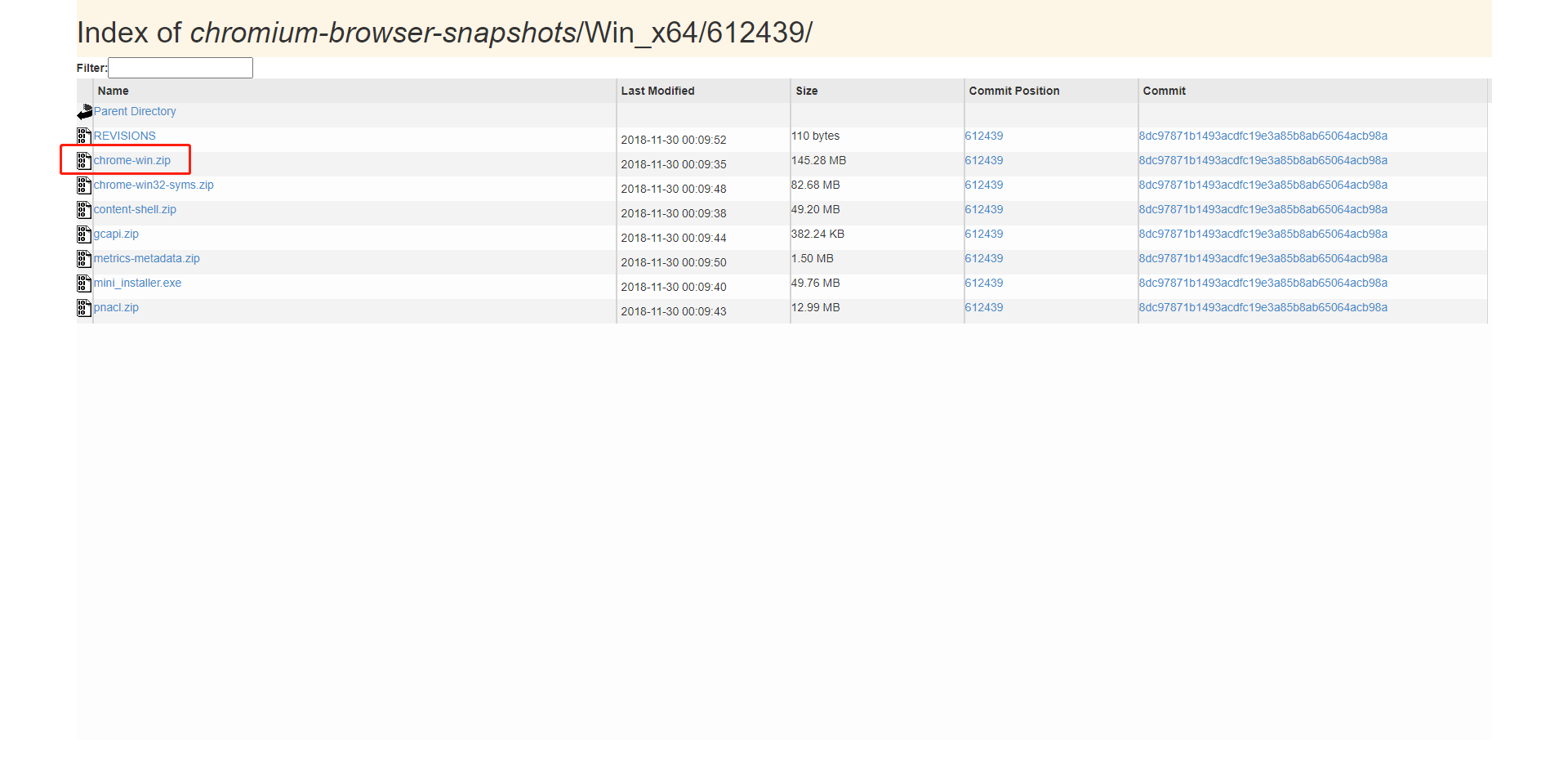Click commit position 612439 in REVISIONS row

pyautogui.click(x=984, y=136)
